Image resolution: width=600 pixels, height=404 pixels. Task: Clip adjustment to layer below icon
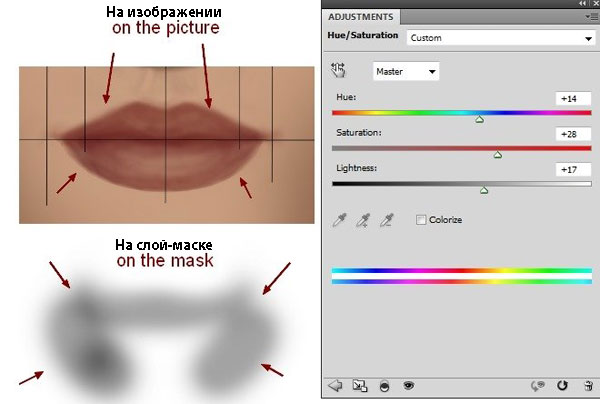pyautogui.click(x=384, y=386)
